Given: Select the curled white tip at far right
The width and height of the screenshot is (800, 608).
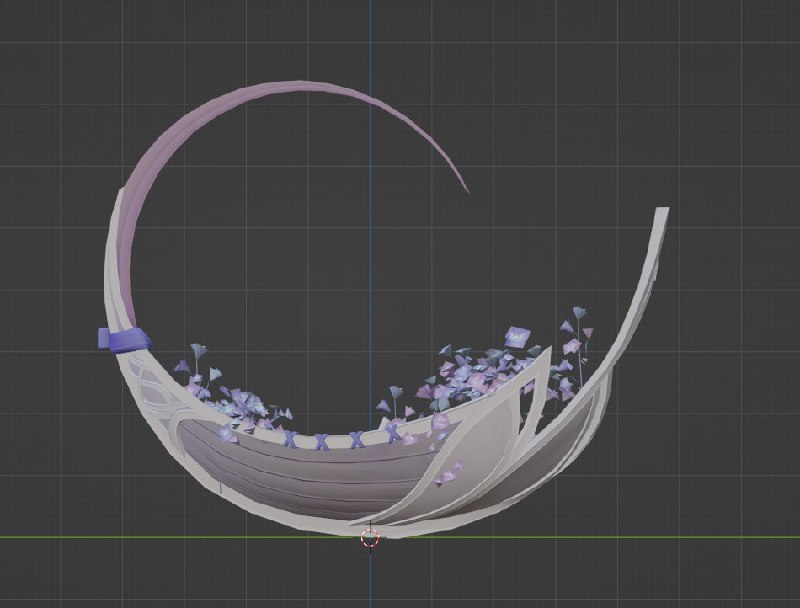Looking at the screenshot, I should tap(660, 210).
